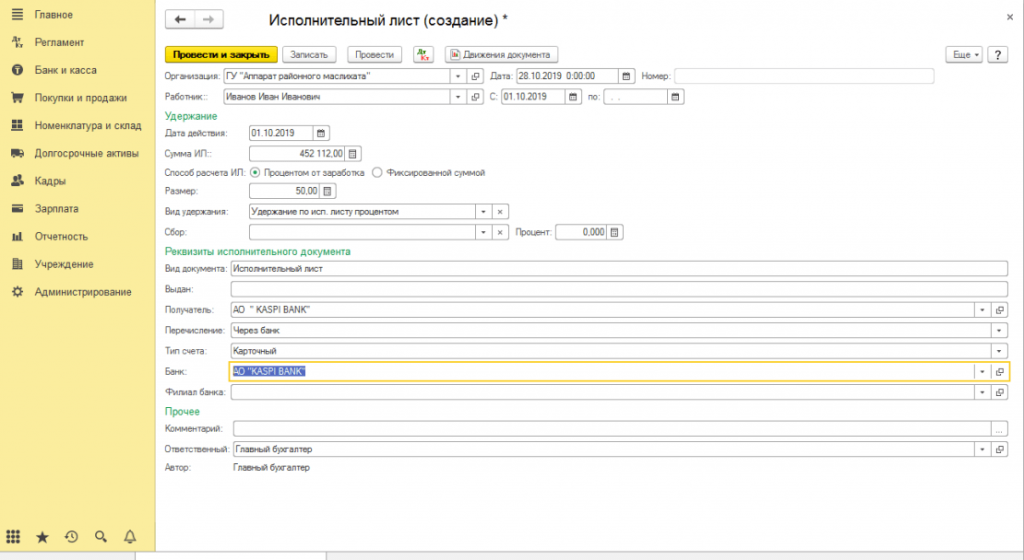Click the Движения документа button
The image size is (1024, 560).
click(500, 55)
